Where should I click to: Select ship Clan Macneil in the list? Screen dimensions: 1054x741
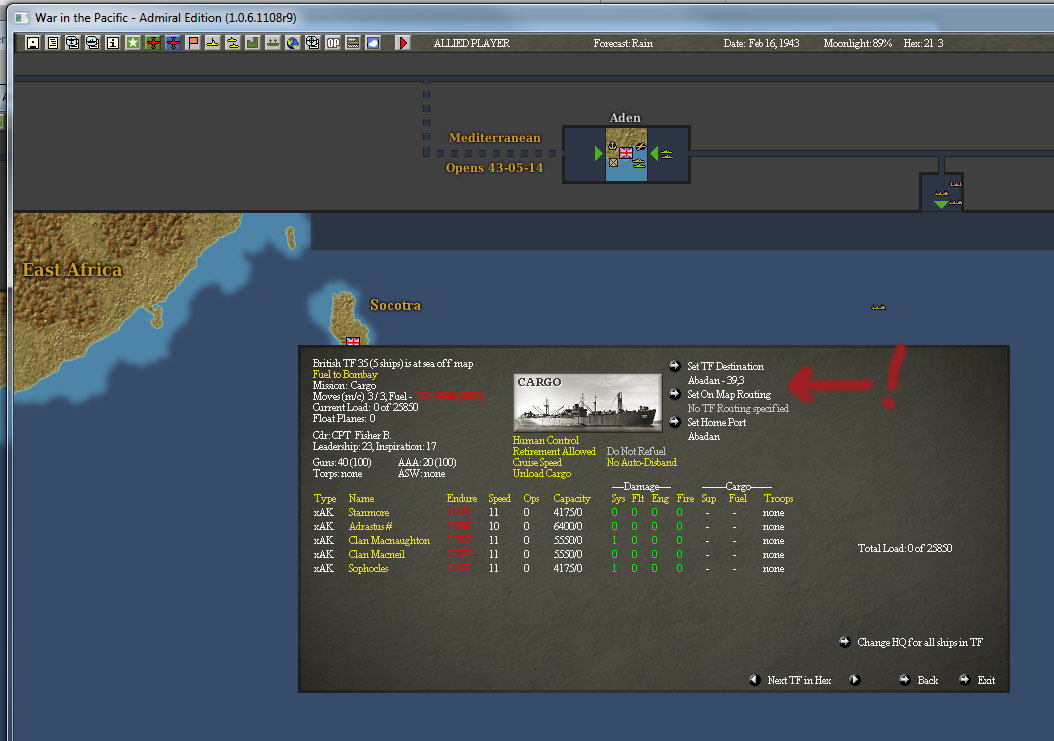point(376,555)
